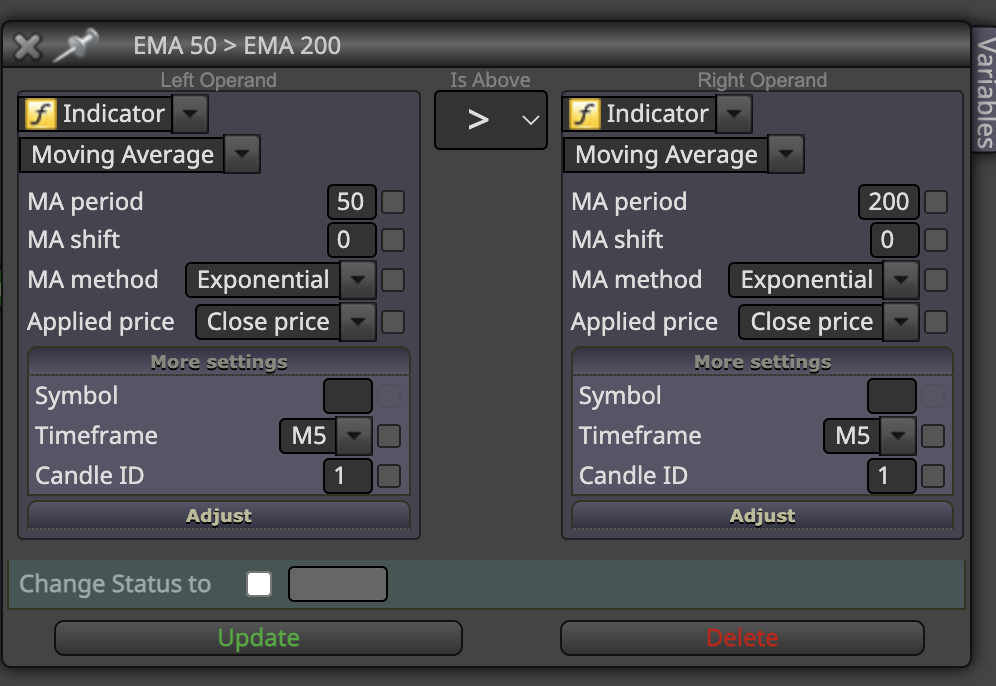Click the Change Status to value field

(338, 584)
